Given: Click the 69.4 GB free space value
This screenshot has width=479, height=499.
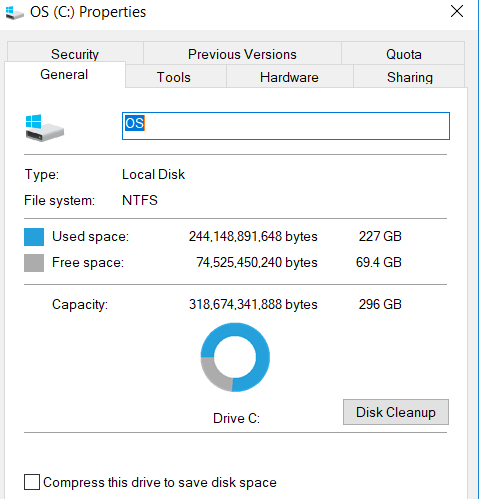Looking at the screenshot, I should coord(378,262).
